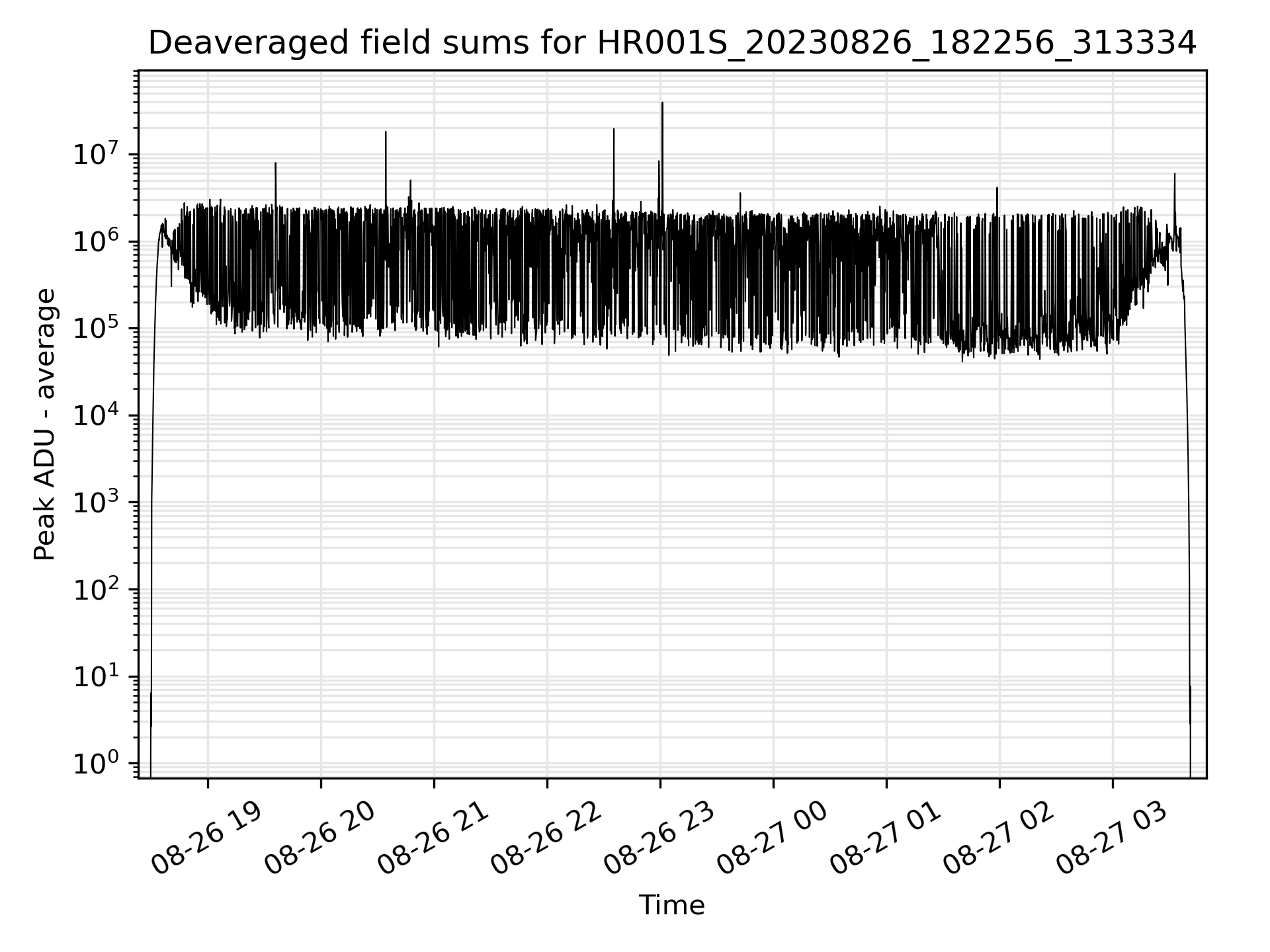Click the x-axis label 'Time'
Screen dimensions: 1270x952
671,905
